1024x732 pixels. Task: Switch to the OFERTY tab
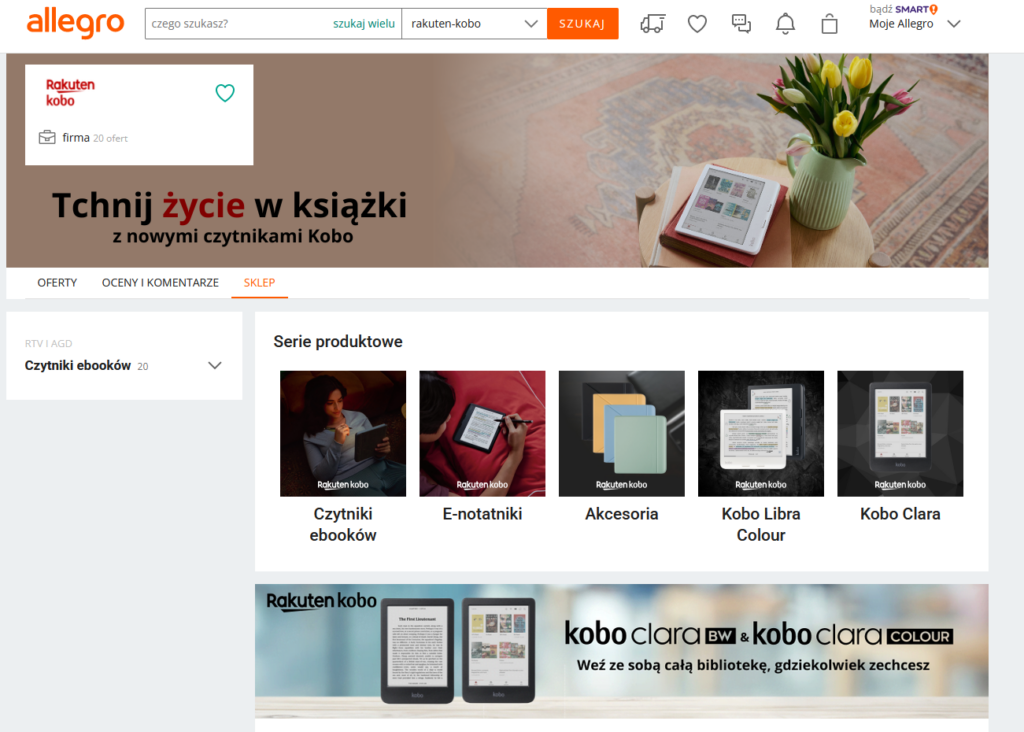coord(57,283)
